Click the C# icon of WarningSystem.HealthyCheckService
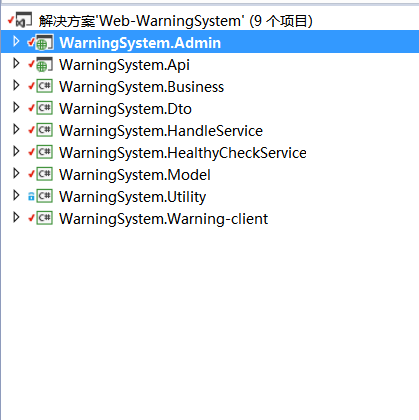 44,152
